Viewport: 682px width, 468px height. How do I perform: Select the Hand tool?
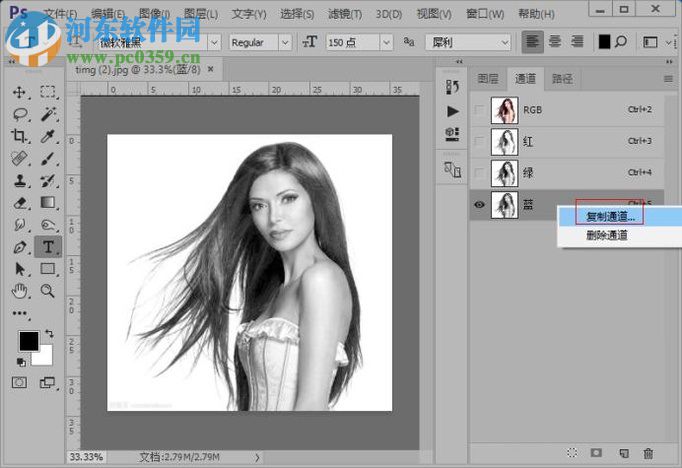19,291
